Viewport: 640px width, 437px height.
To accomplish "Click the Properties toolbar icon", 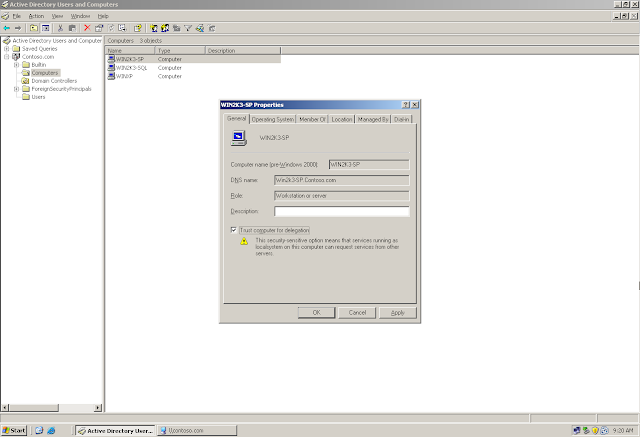I will click(99, 28).
